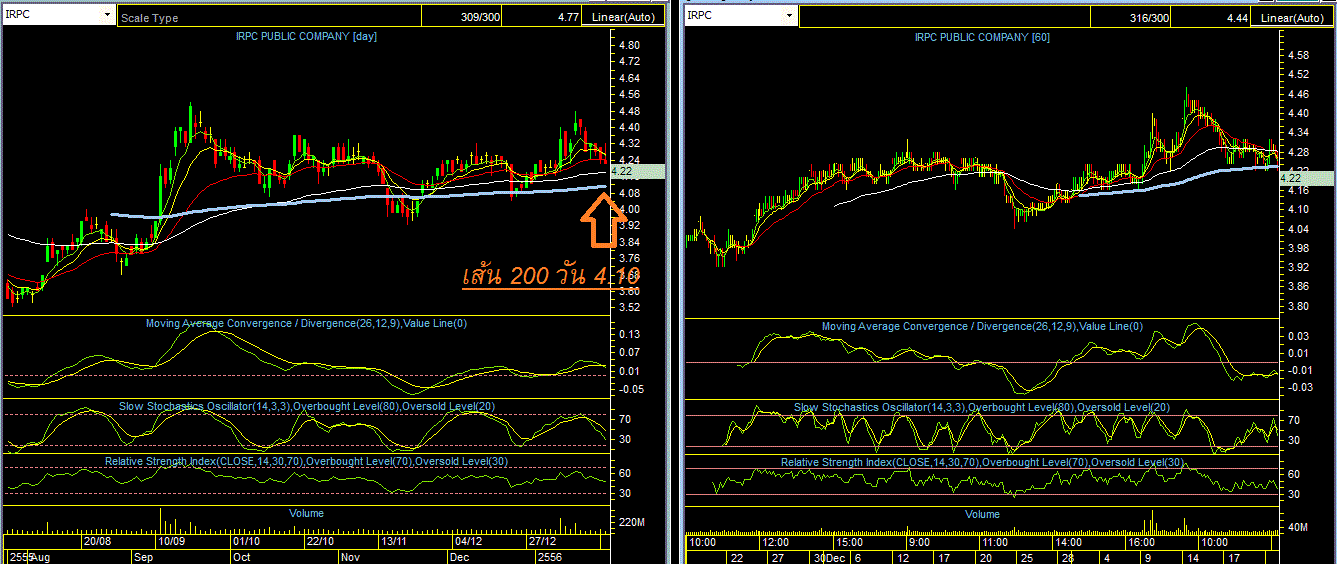Viewport: 1337px width, 564px height.
Task: Select the Scale Type label in the left header
Action: (150, 18)
